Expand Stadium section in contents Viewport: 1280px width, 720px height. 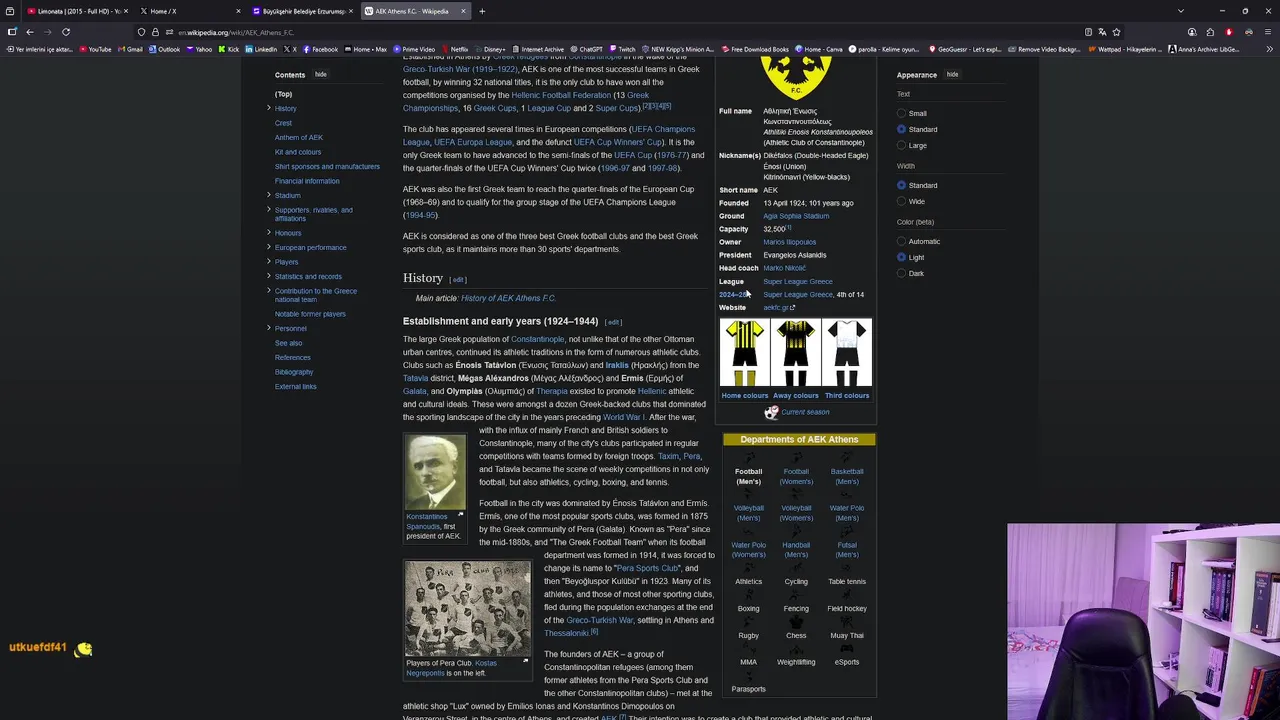click(x=268, y=195)
